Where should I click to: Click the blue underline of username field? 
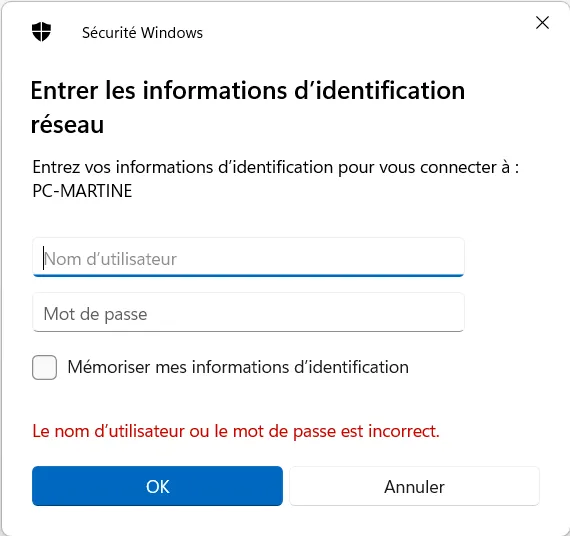(248, 275)
